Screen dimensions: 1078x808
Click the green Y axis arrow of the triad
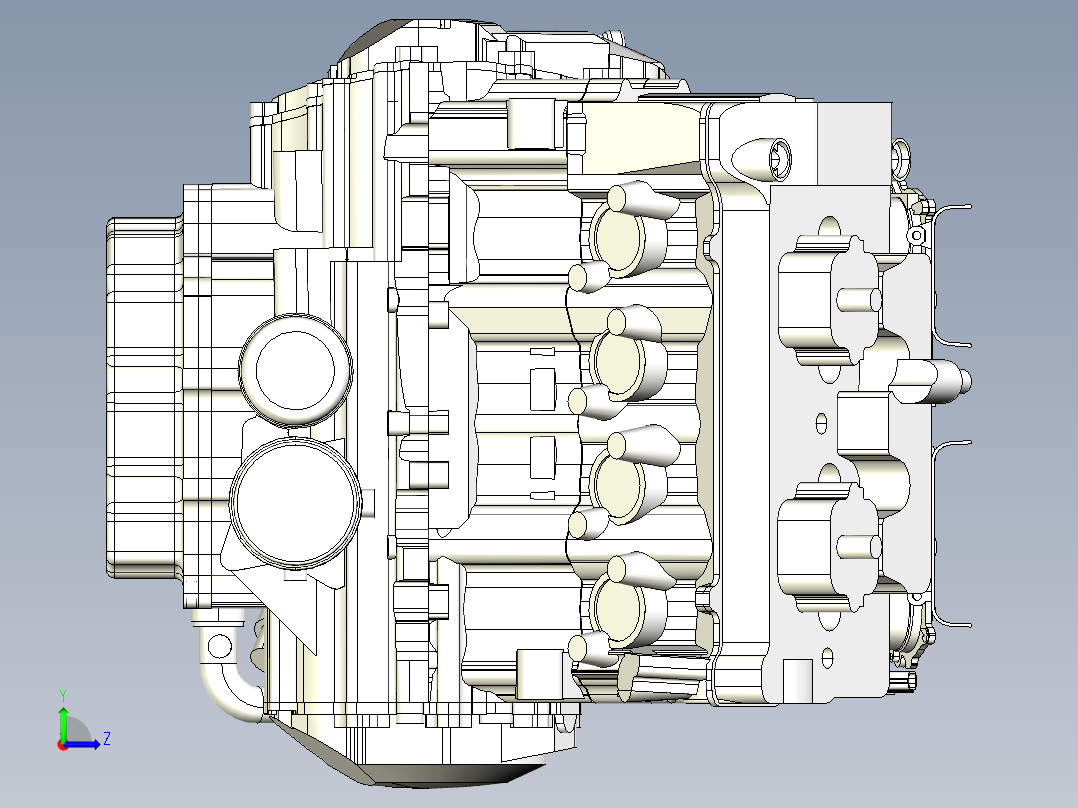(63, 724)
